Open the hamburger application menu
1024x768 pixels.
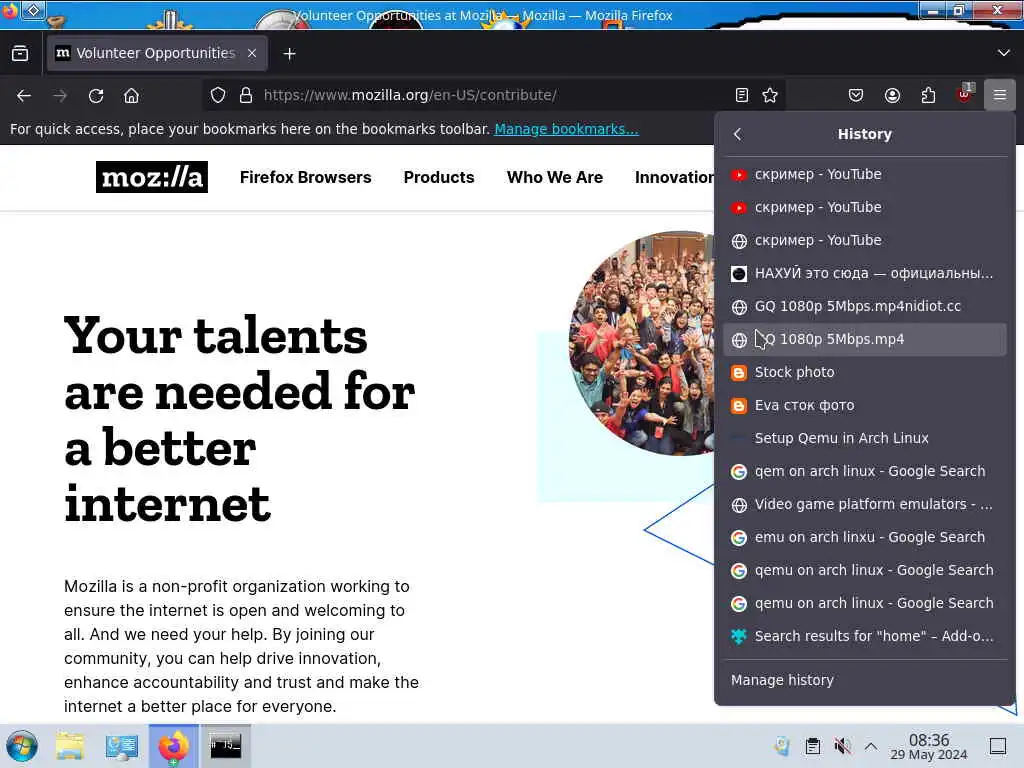[1000, 95]
